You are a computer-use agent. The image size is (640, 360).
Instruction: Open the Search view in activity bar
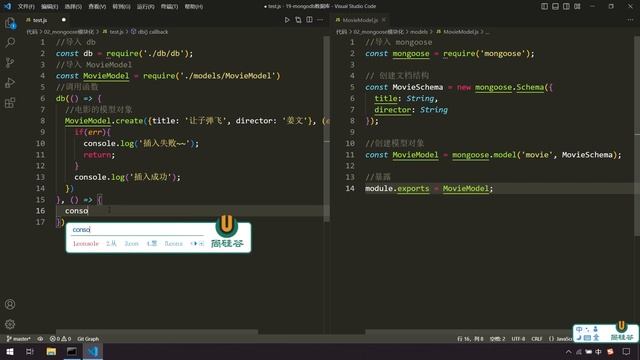click(10, 42)
